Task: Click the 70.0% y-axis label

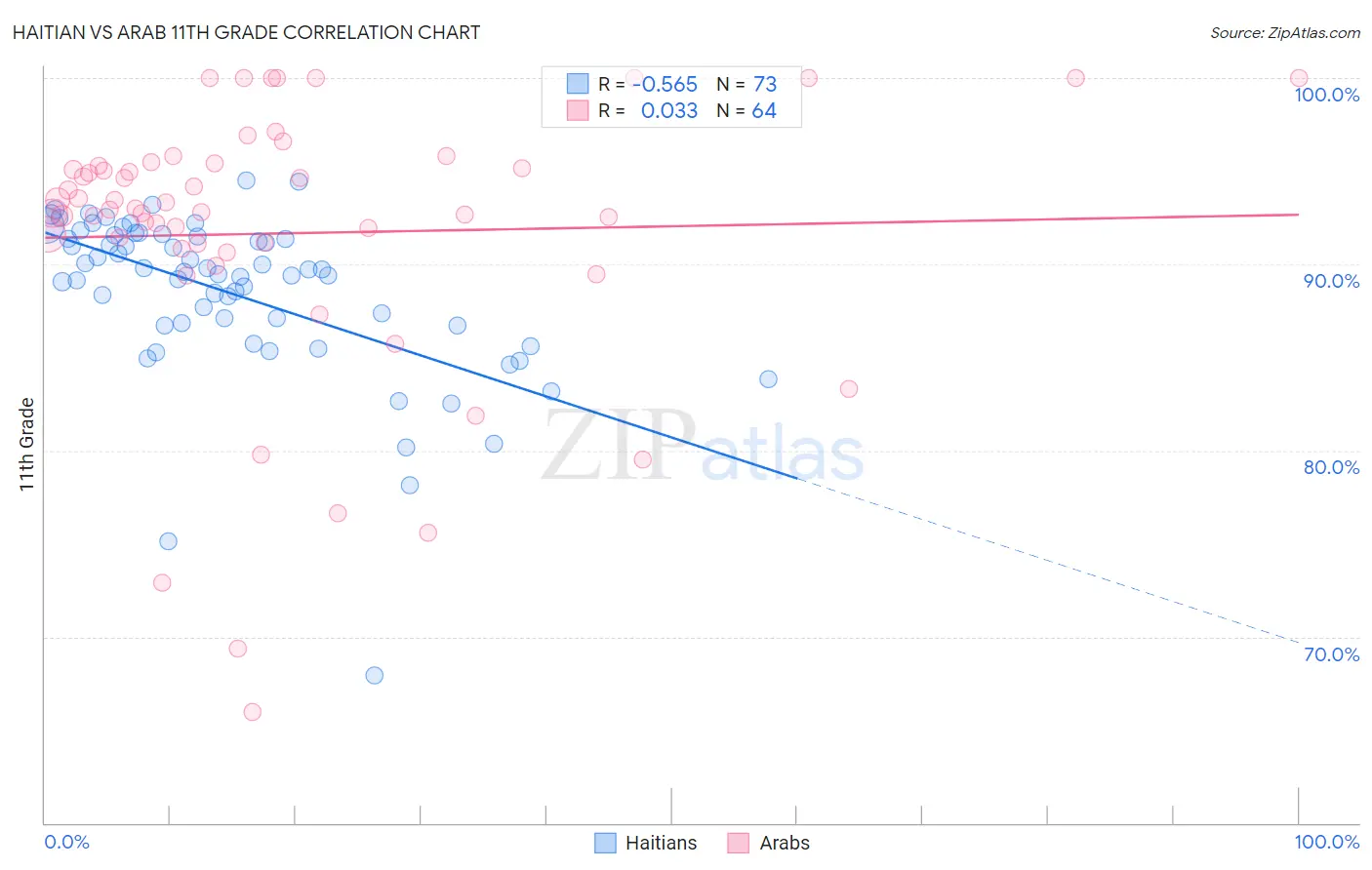Action: coord(1331,654)
